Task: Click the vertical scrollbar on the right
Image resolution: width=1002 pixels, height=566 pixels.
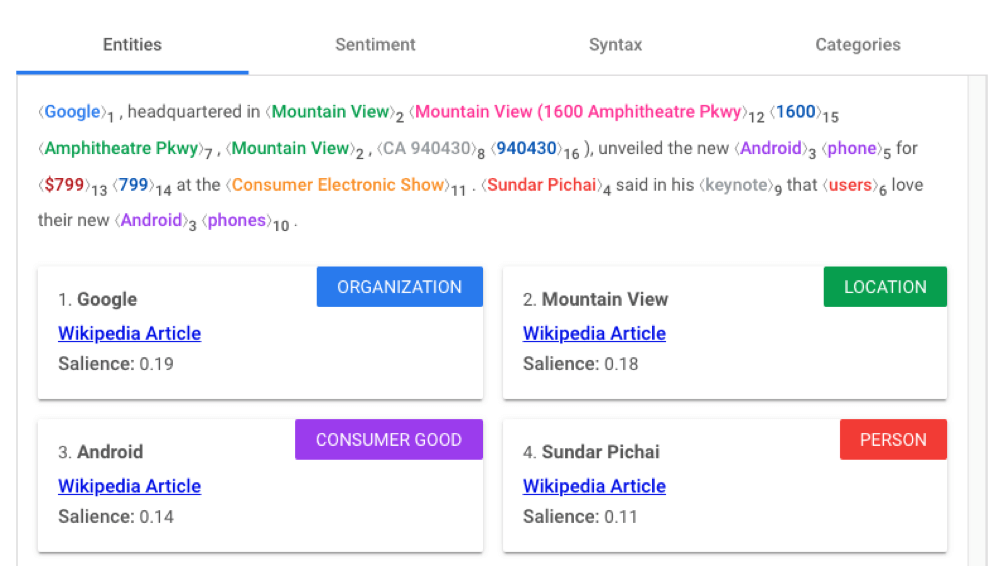Action: pyautogui.click(x=977, y=320)
